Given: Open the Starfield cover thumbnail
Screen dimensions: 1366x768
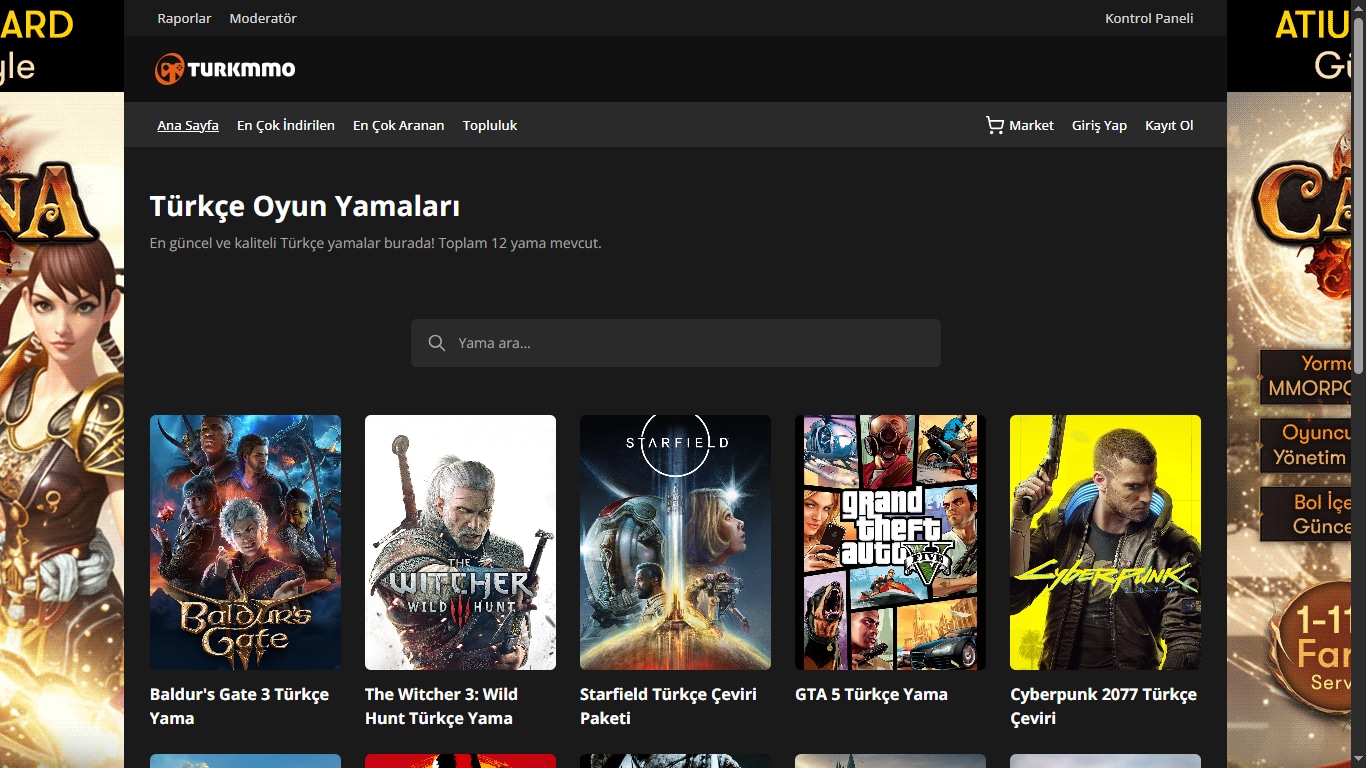Looking at the screenshot, I should [675, 542].
